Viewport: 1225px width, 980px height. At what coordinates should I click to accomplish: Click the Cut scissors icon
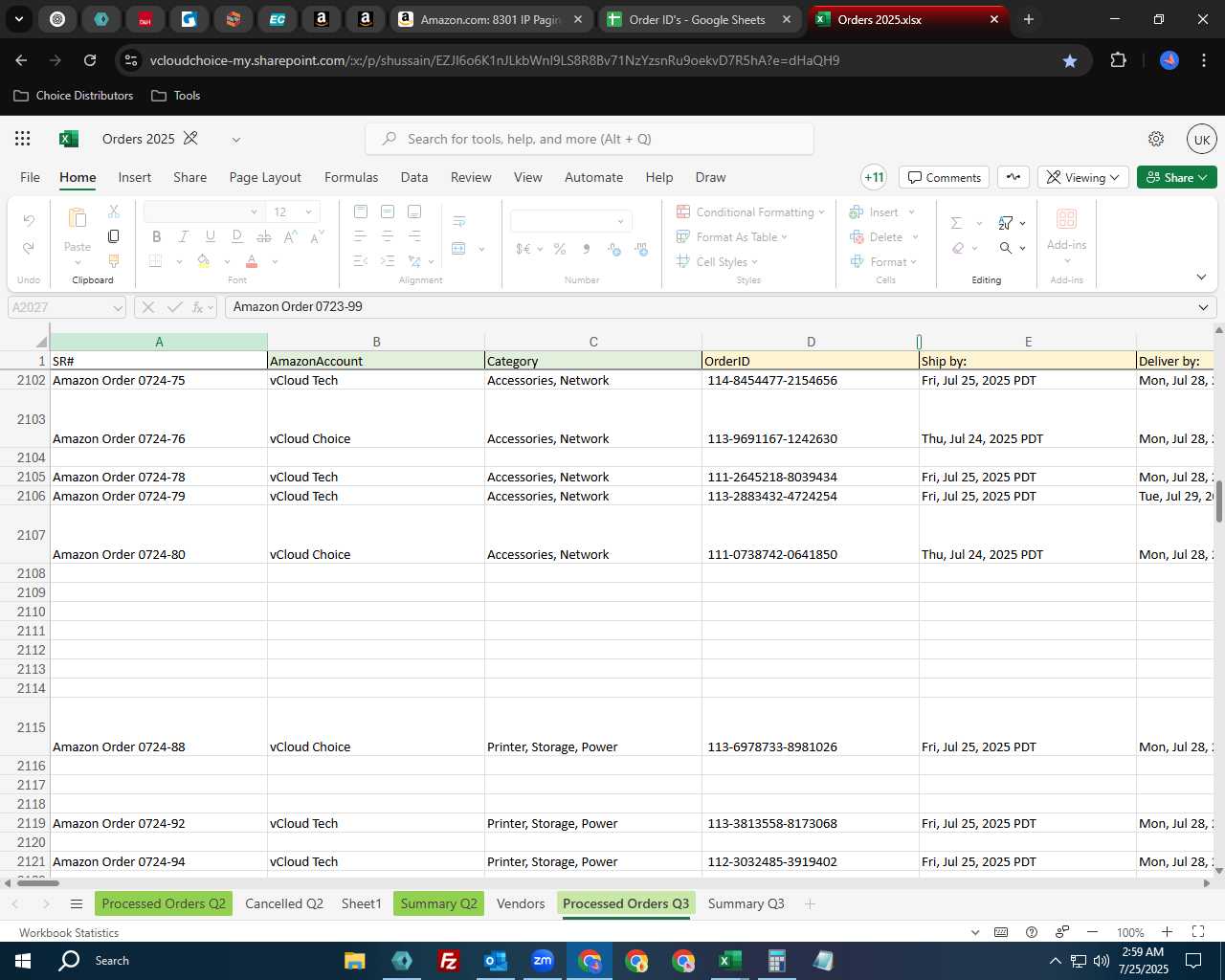point(114,212)
